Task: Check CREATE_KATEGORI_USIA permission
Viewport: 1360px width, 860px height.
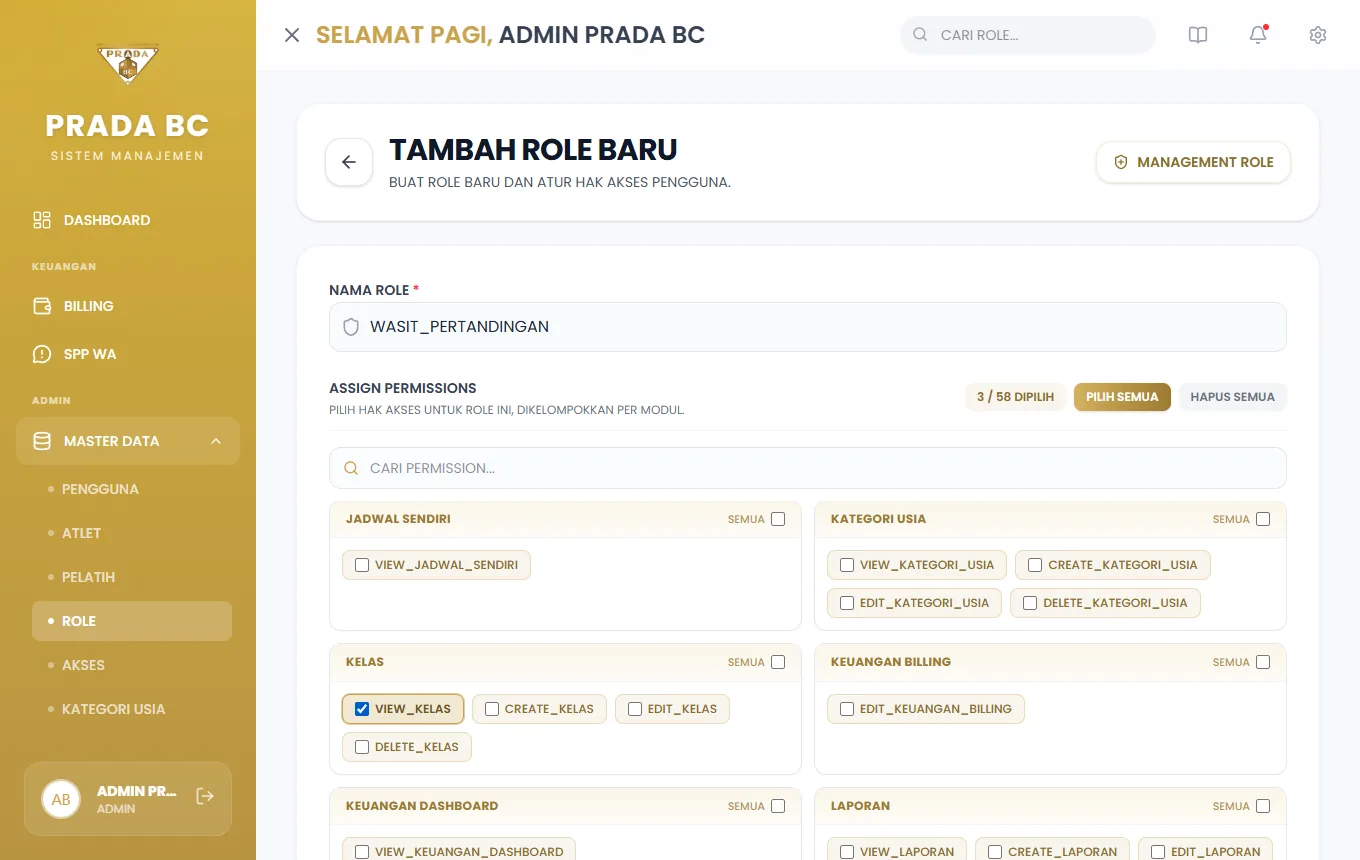Action: (1035, 565)
